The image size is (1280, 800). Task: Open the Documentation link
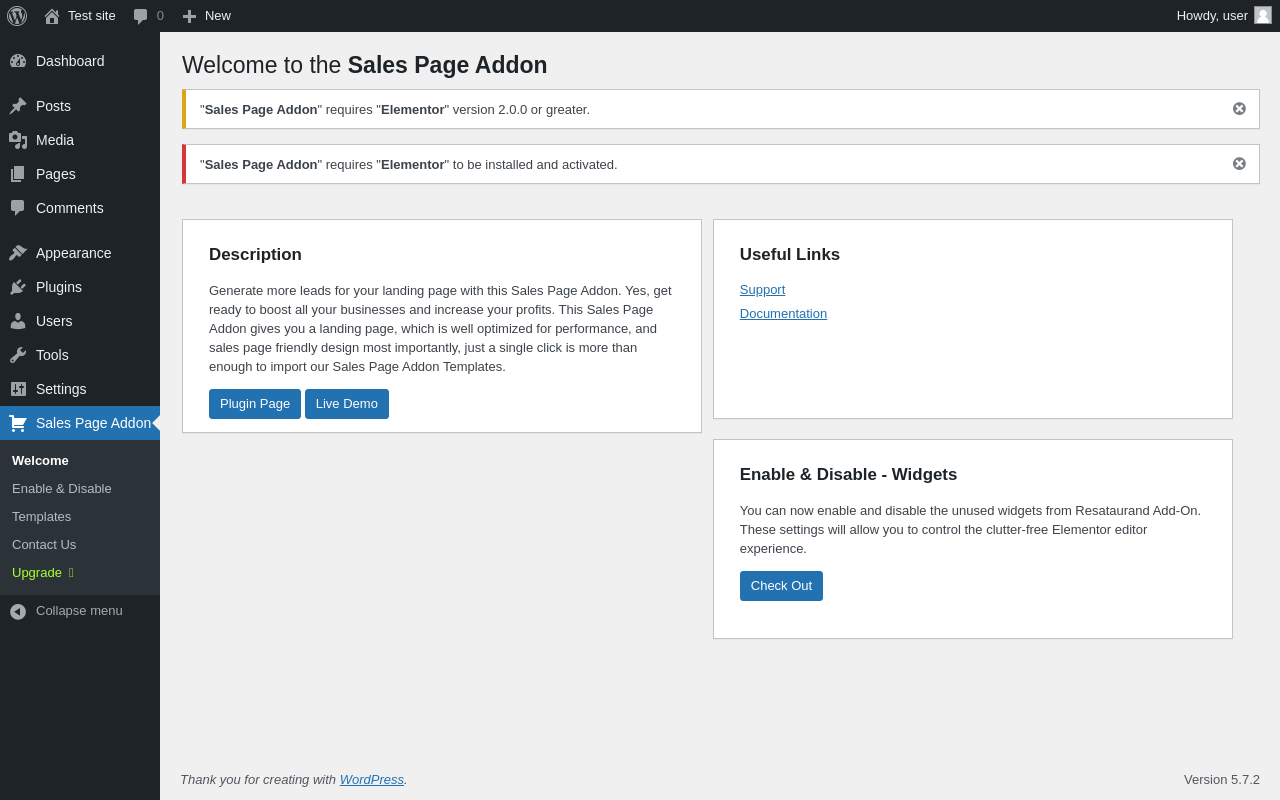tap(783, 314)
